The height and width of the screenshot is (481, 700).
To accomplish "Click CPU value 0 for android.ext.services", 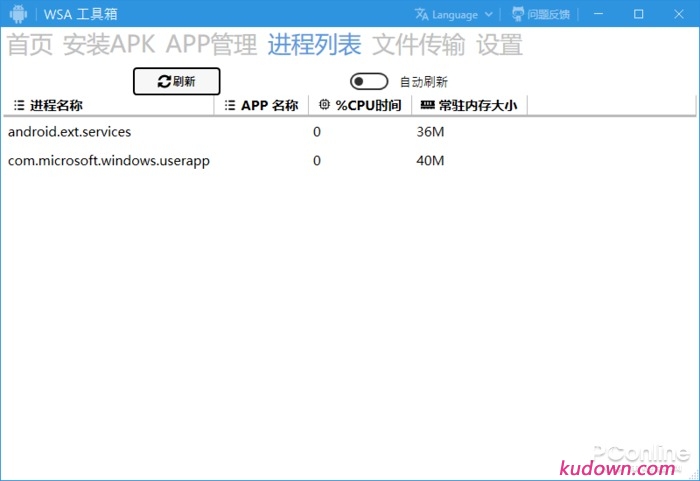I will (317, 132).
